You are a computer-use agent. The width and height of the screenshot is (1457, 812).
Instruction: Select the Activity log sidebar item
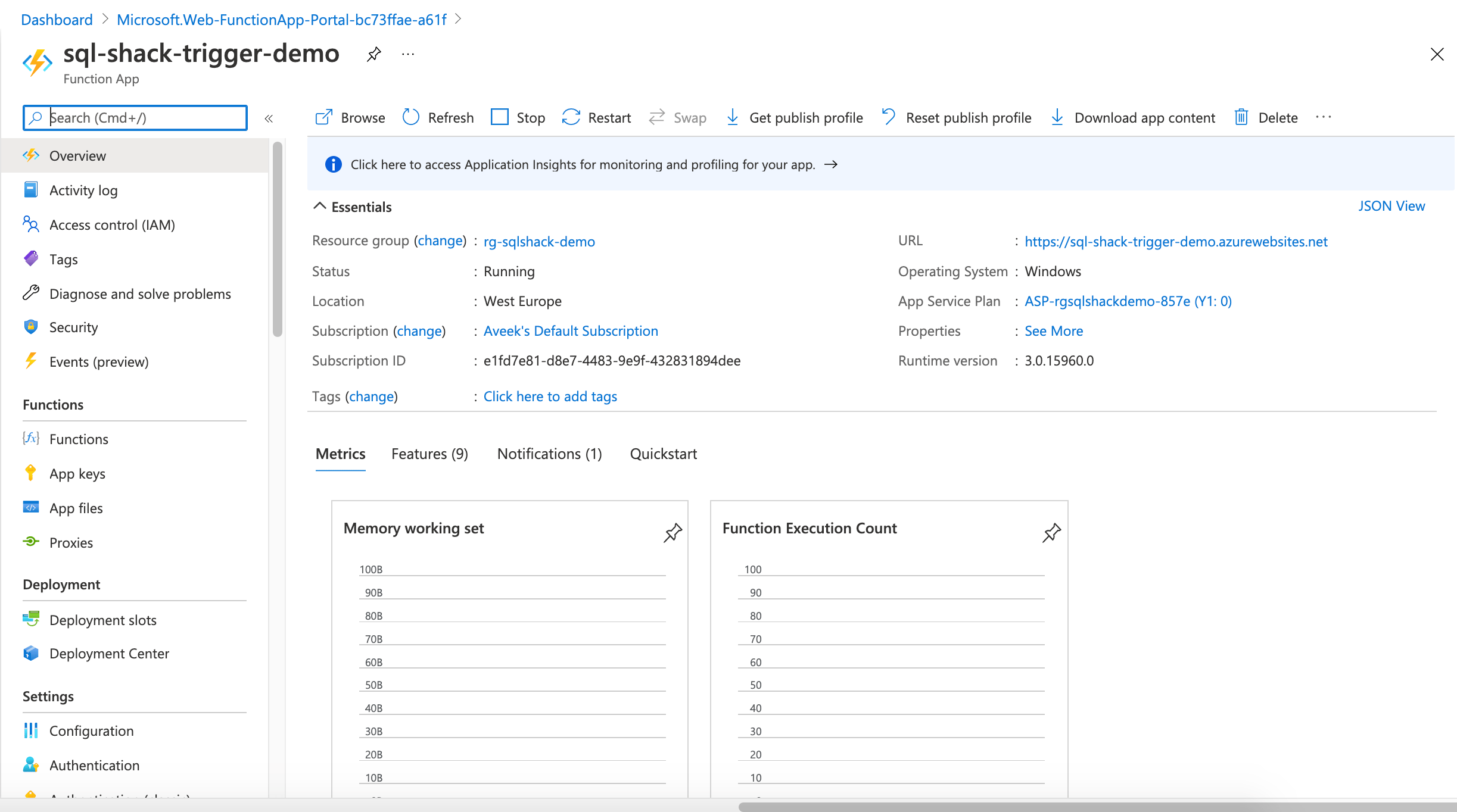click(x=83, y=190)
